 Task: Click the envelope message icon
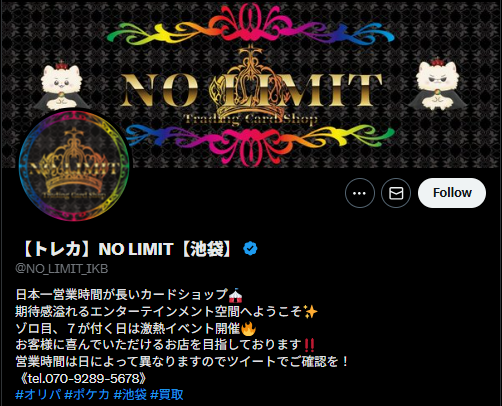396,193
